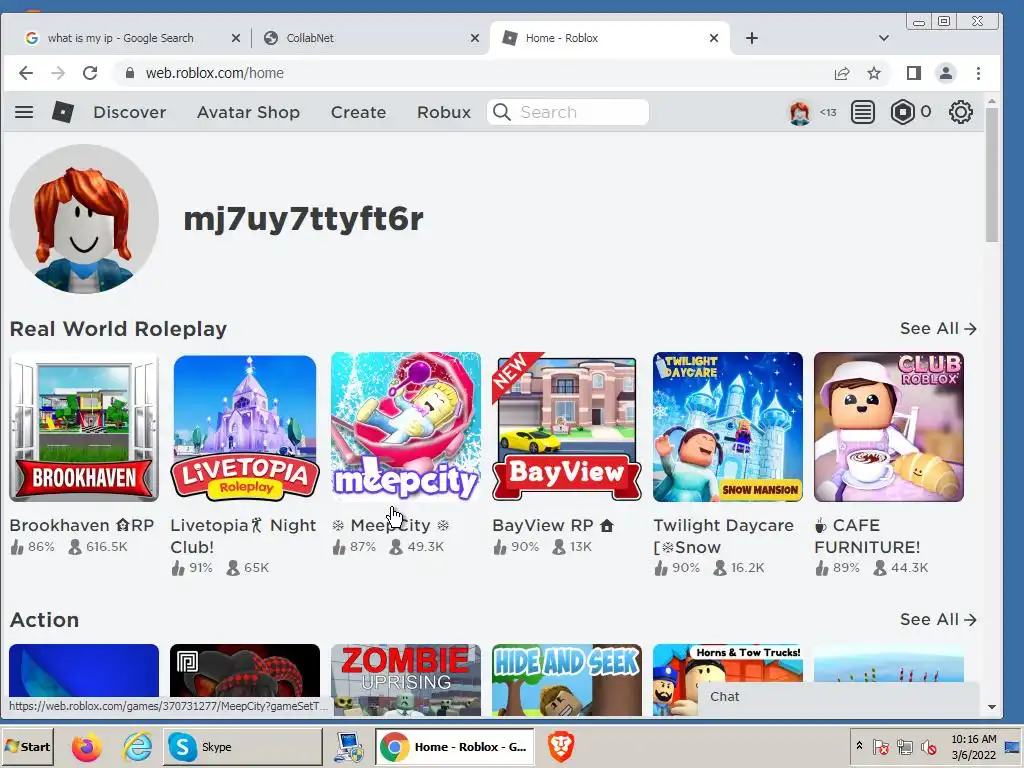This screenshot has width=1024, height=768.
Task: Open the Twilight Daycare thumbnail
Action: click(x=728, y=427)
